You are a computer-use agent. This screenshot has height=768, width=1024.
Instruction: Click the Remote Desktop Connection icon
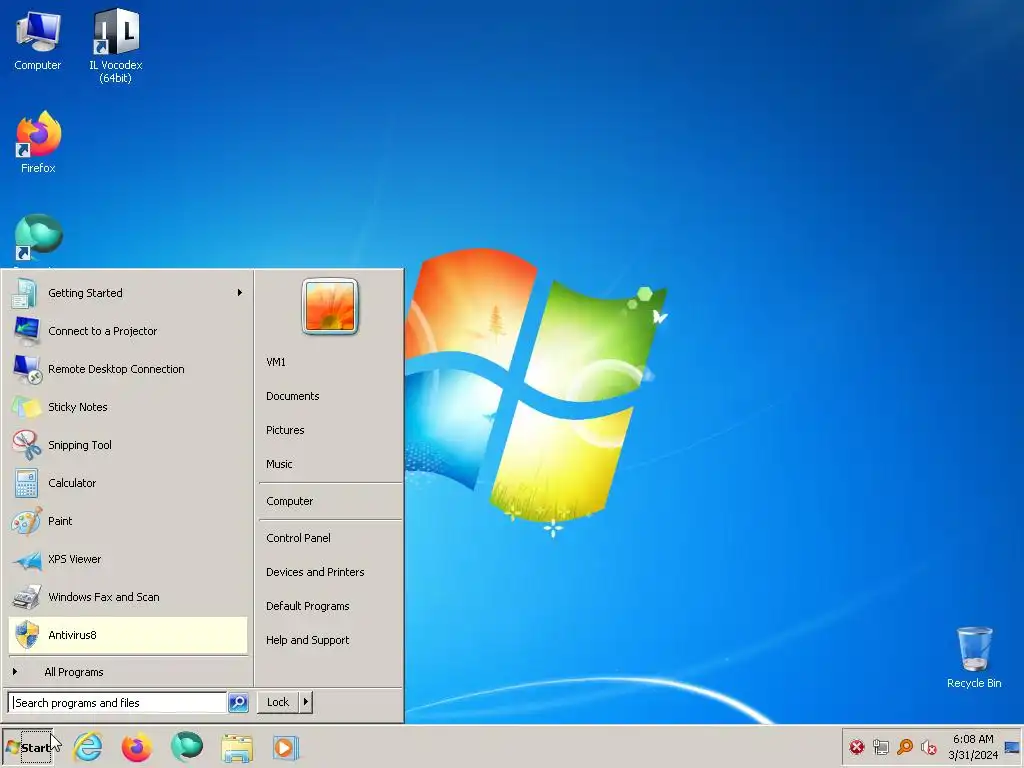[27, 369]
